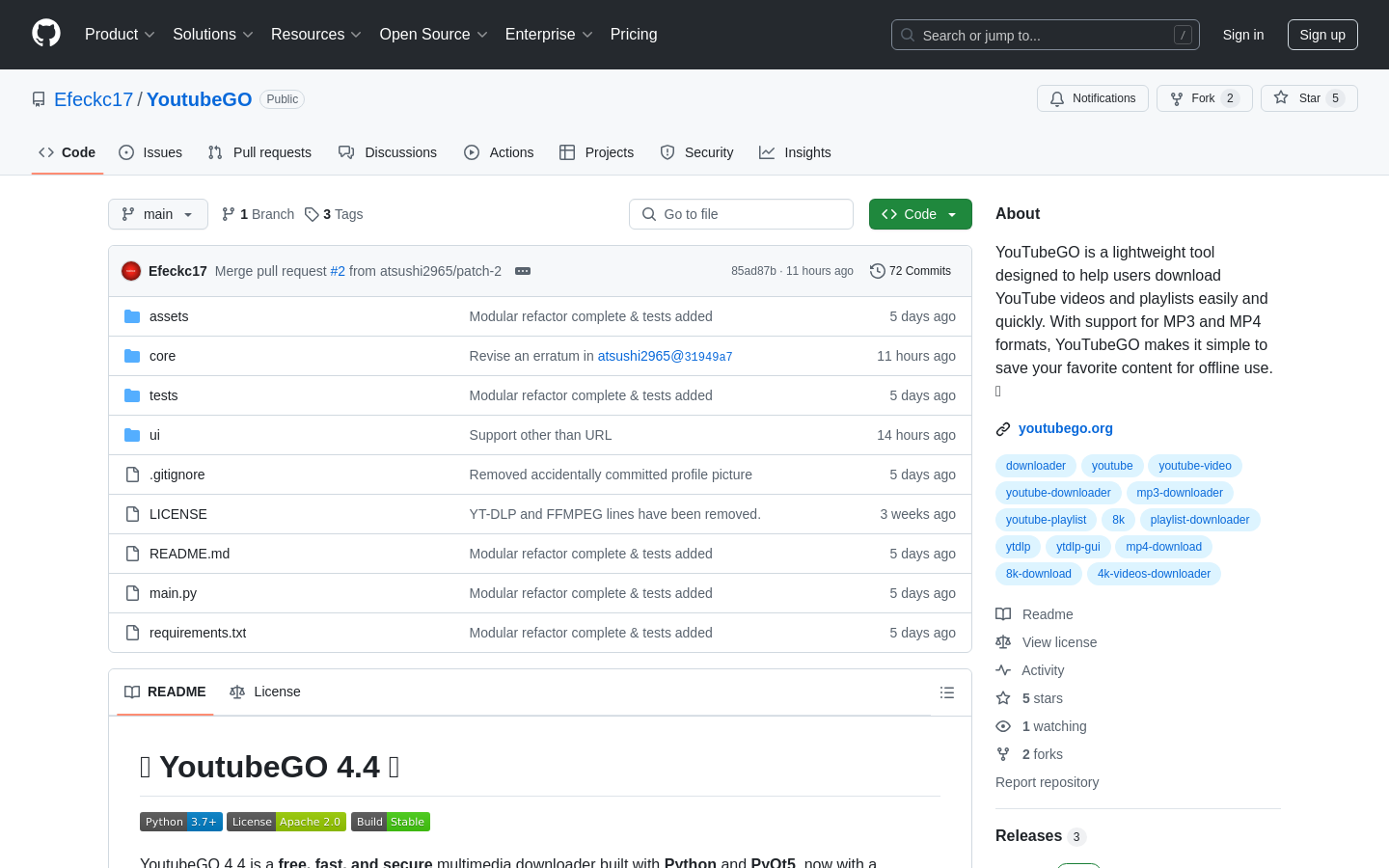Click the scales icon next to View license
Viewport: 1389px width, 868px height.
[x=1003, y=642]
